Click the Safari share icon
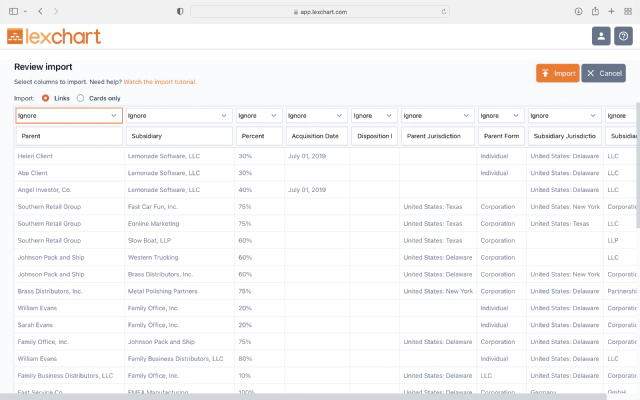Screen dimensions: 640x400 click(x=595, y=11)
